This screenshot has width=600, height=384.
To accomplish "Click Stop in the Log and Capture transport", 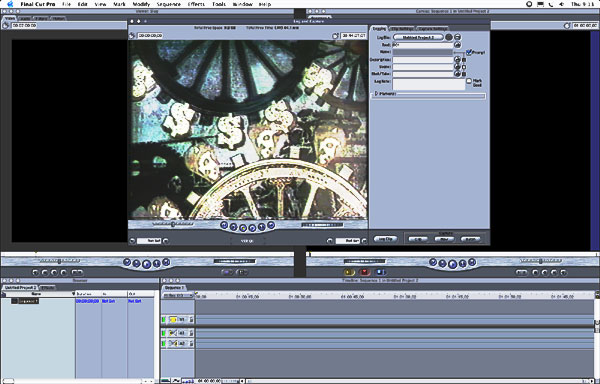I will coord(243,228).
